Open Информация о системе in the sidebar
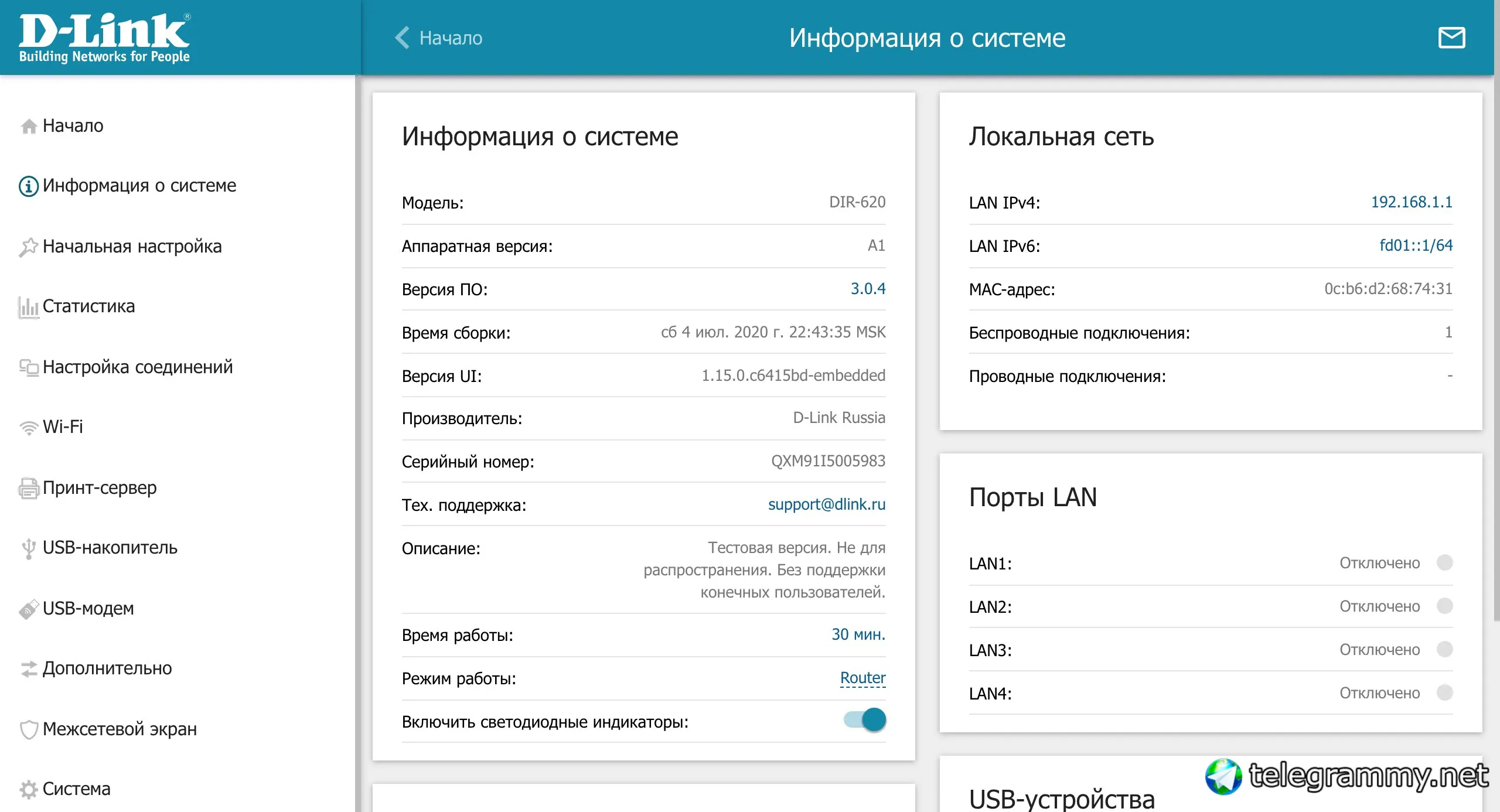Screen dimensions: 1500x812 139,186
